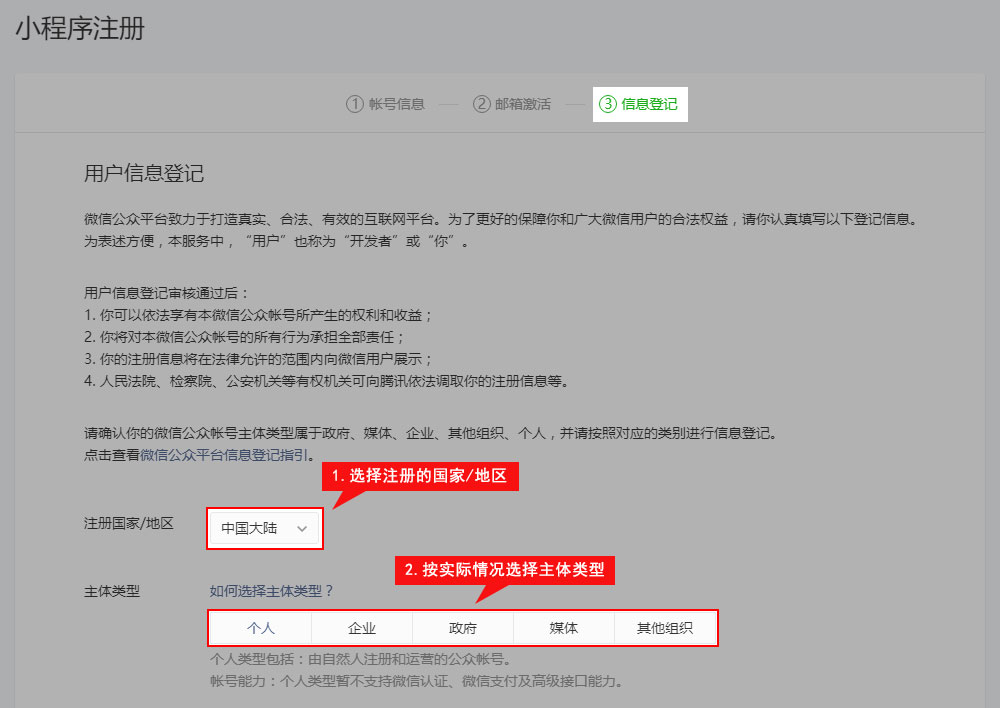Open the 中国大陆 country selection box
This screenshot has height=708, width=1000.
coord(264,528)
